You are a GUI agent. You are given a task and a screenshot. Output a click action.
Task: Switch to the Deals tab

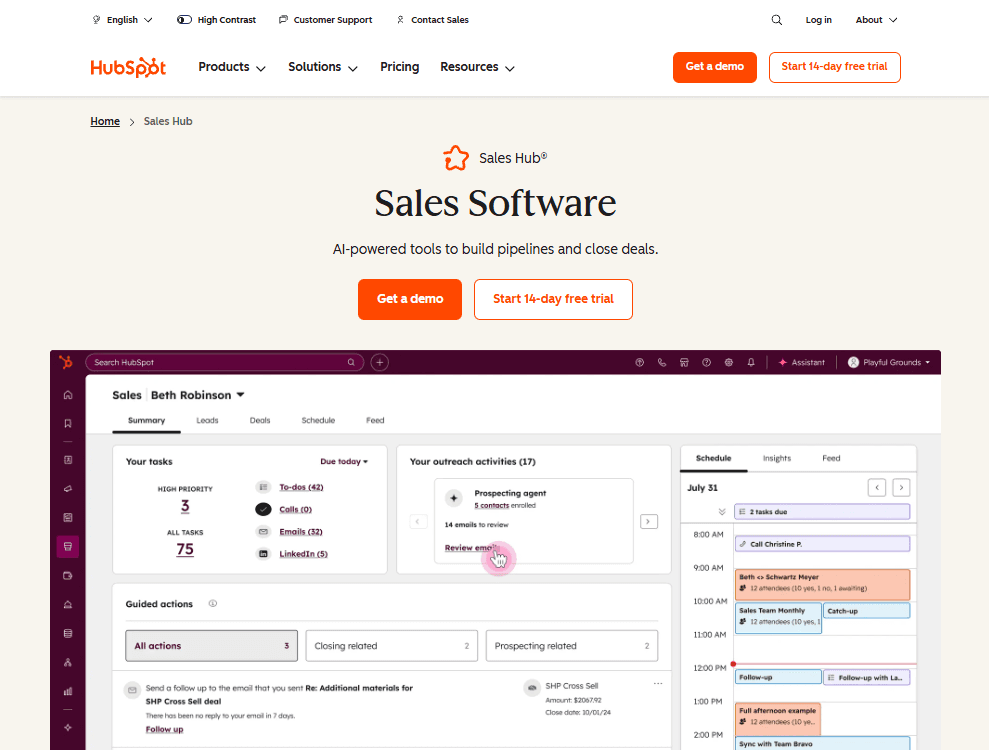pos(260,420)
